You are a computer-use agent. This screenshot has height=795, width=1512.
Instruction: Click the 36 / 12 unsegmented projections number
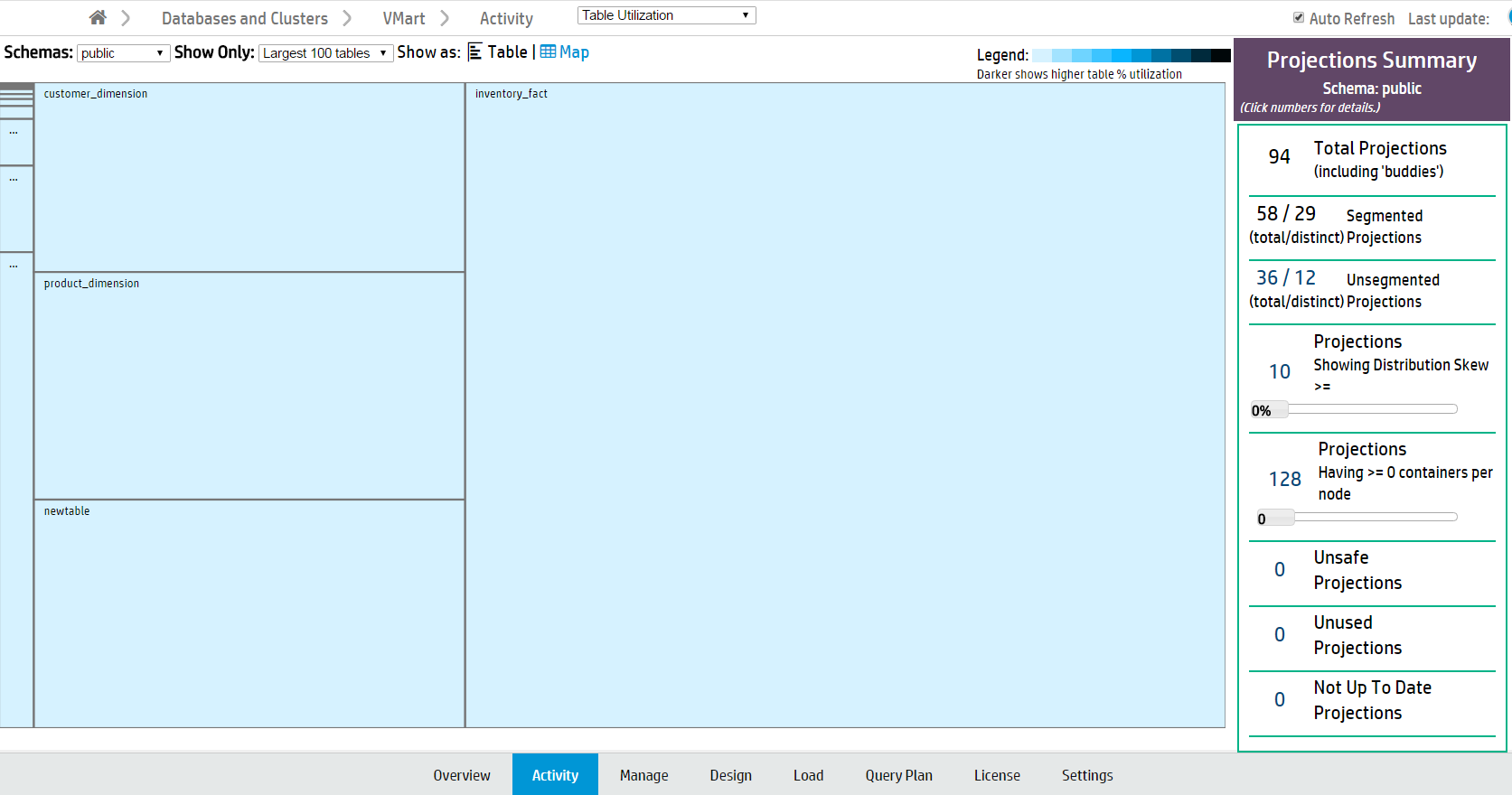click(1285, 278)
